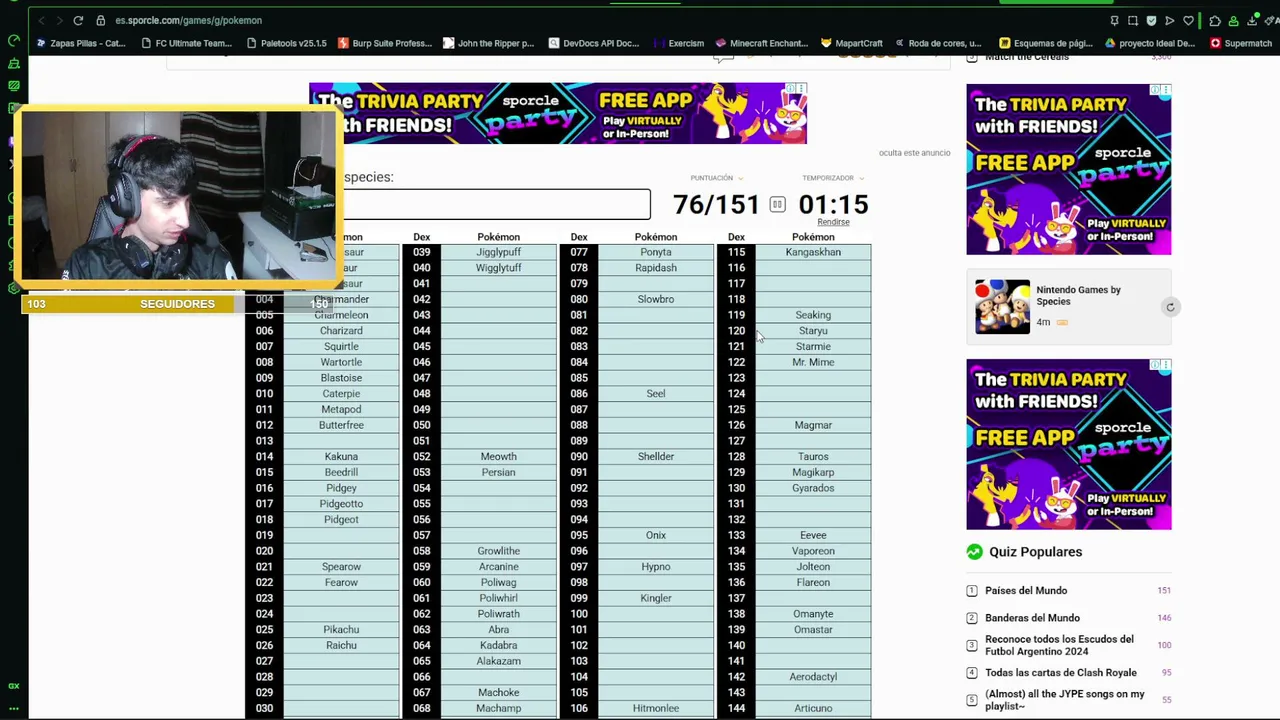The height and width of the screenshot is (720, 1280).
Task: Open the Exercism bookmark
Action: 679,43
